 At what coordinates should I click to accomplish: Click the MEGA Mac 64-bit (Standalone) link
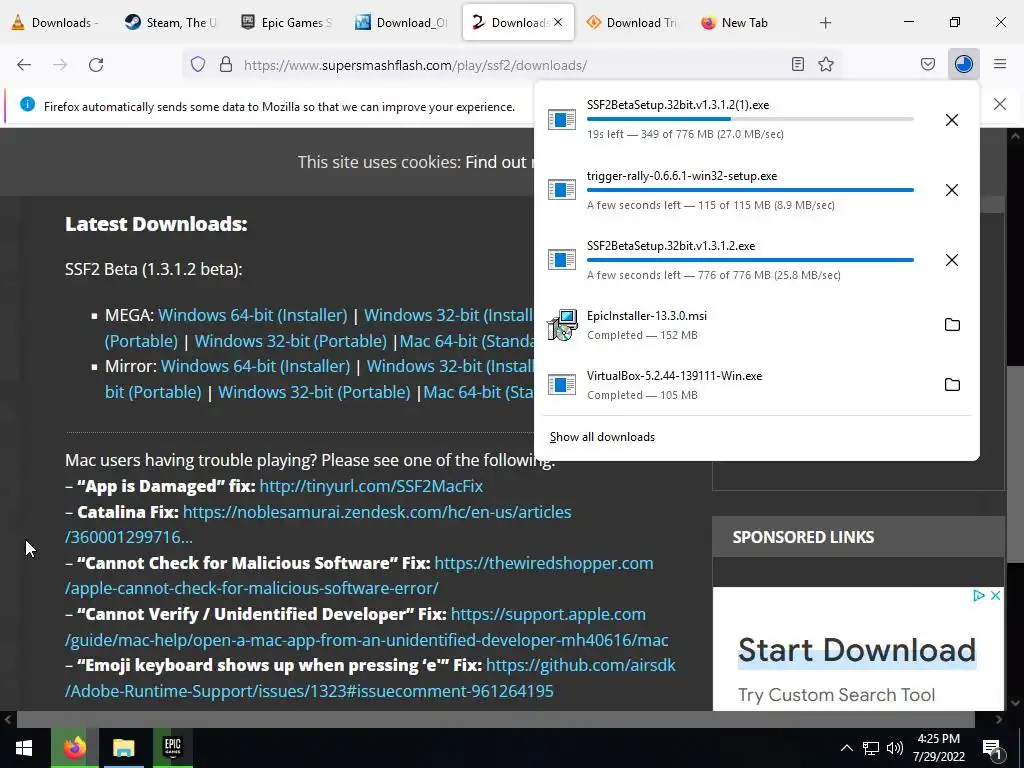467,341
